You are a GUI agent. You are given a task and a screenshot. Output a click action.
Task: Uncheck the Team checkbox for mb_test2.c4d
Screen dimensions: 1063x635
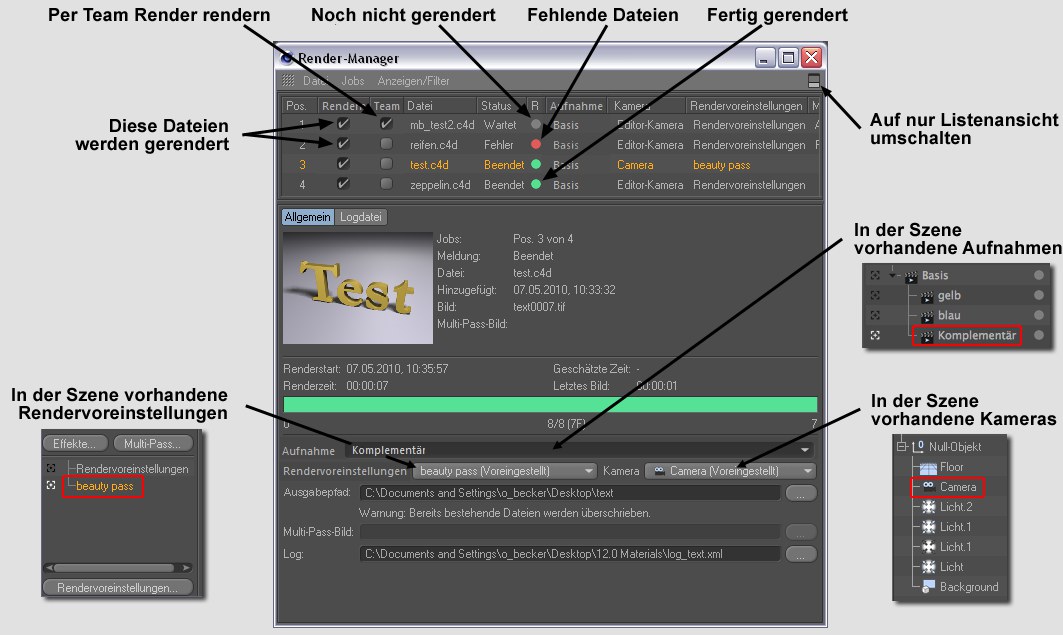click(x=386, y=125)
